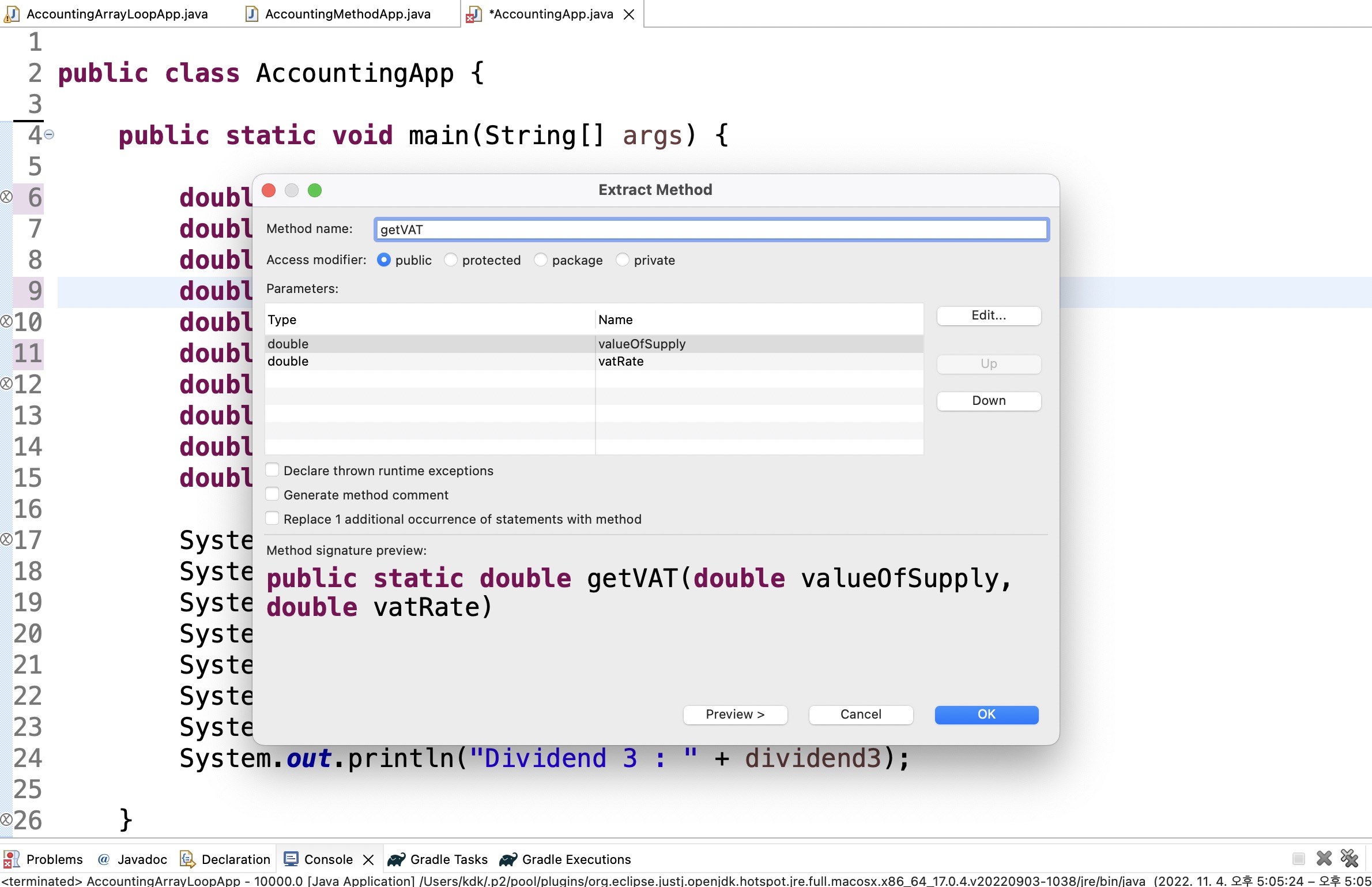This screenshot has width=1372, height=887.
Task: Enable Replace 1 additional occurrence checkbox
Action: [x=273, y=518]
